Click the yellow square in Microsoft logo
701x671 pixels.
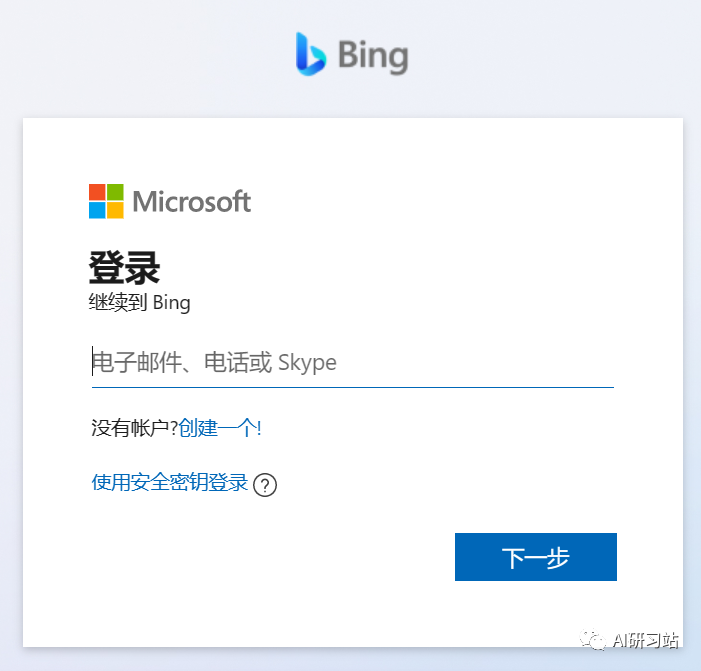click(x=115, y=211)
